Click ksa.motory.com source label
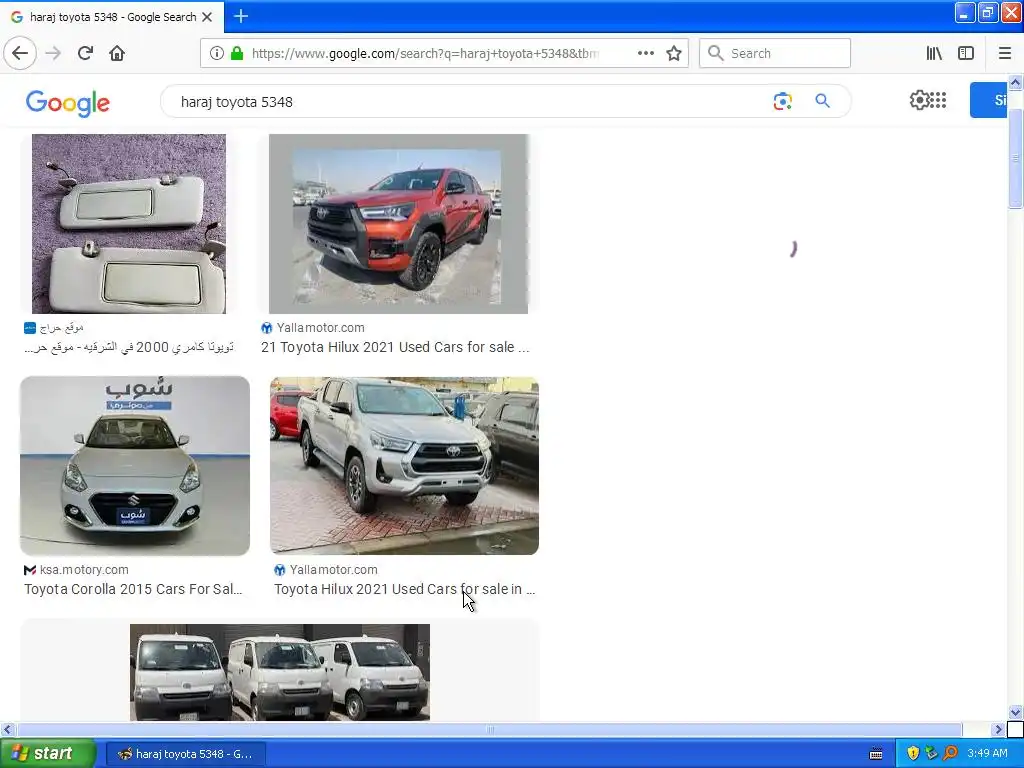 [84, 570]
